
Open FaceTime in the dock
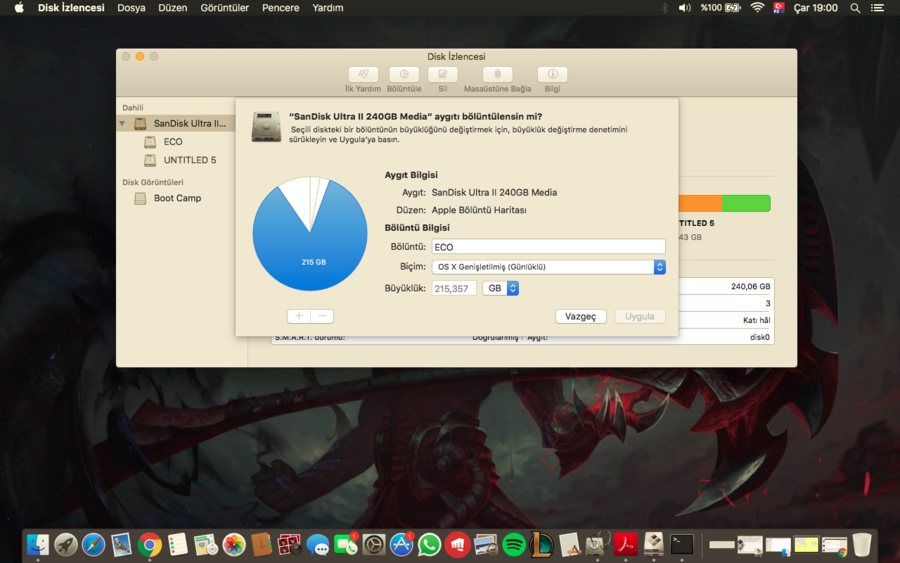coord(346,544)
